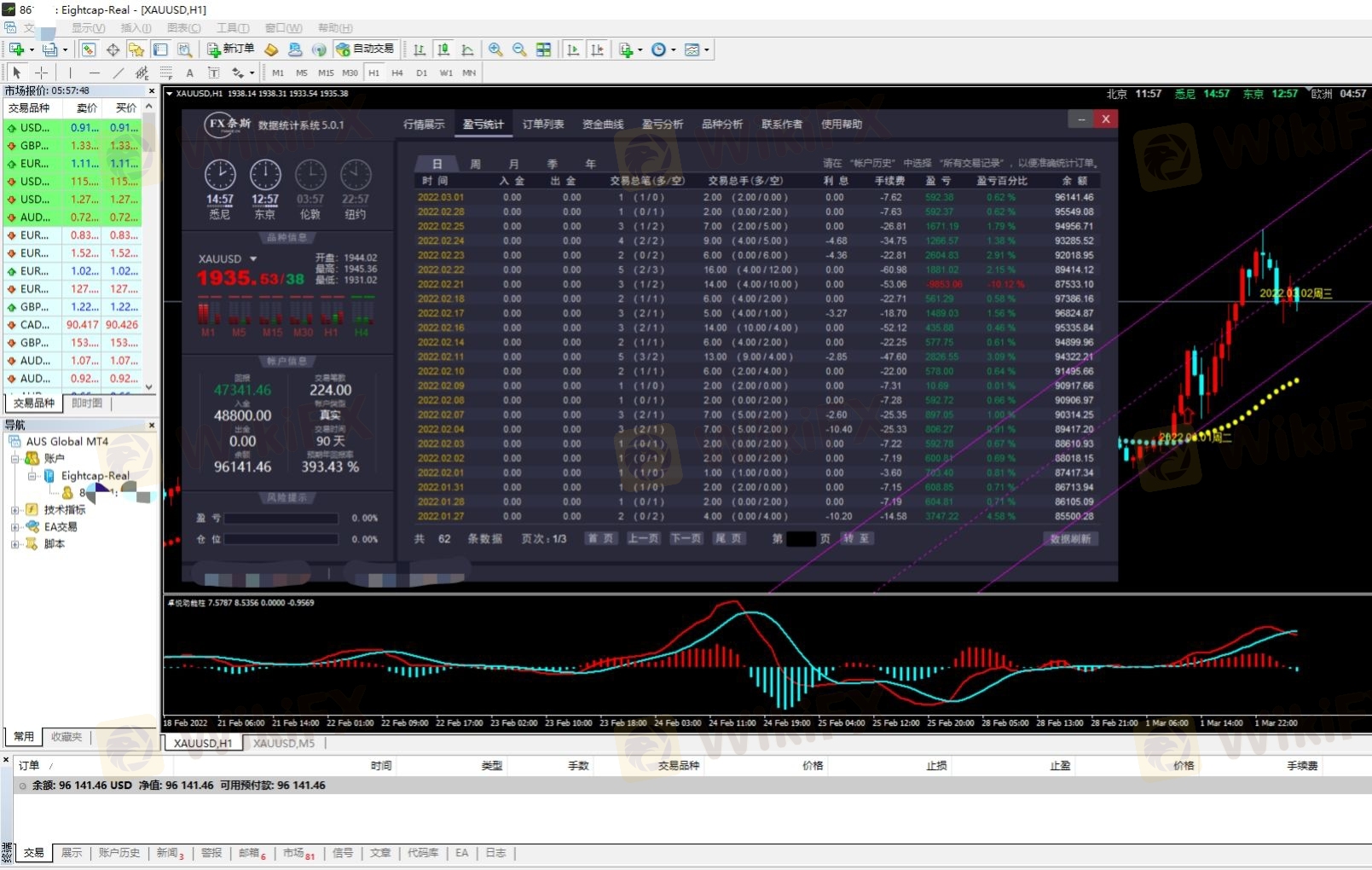Open the XAUUSD symbol dropdown arrow
This screenshot has width=1372, height=870.
[253, 259]
